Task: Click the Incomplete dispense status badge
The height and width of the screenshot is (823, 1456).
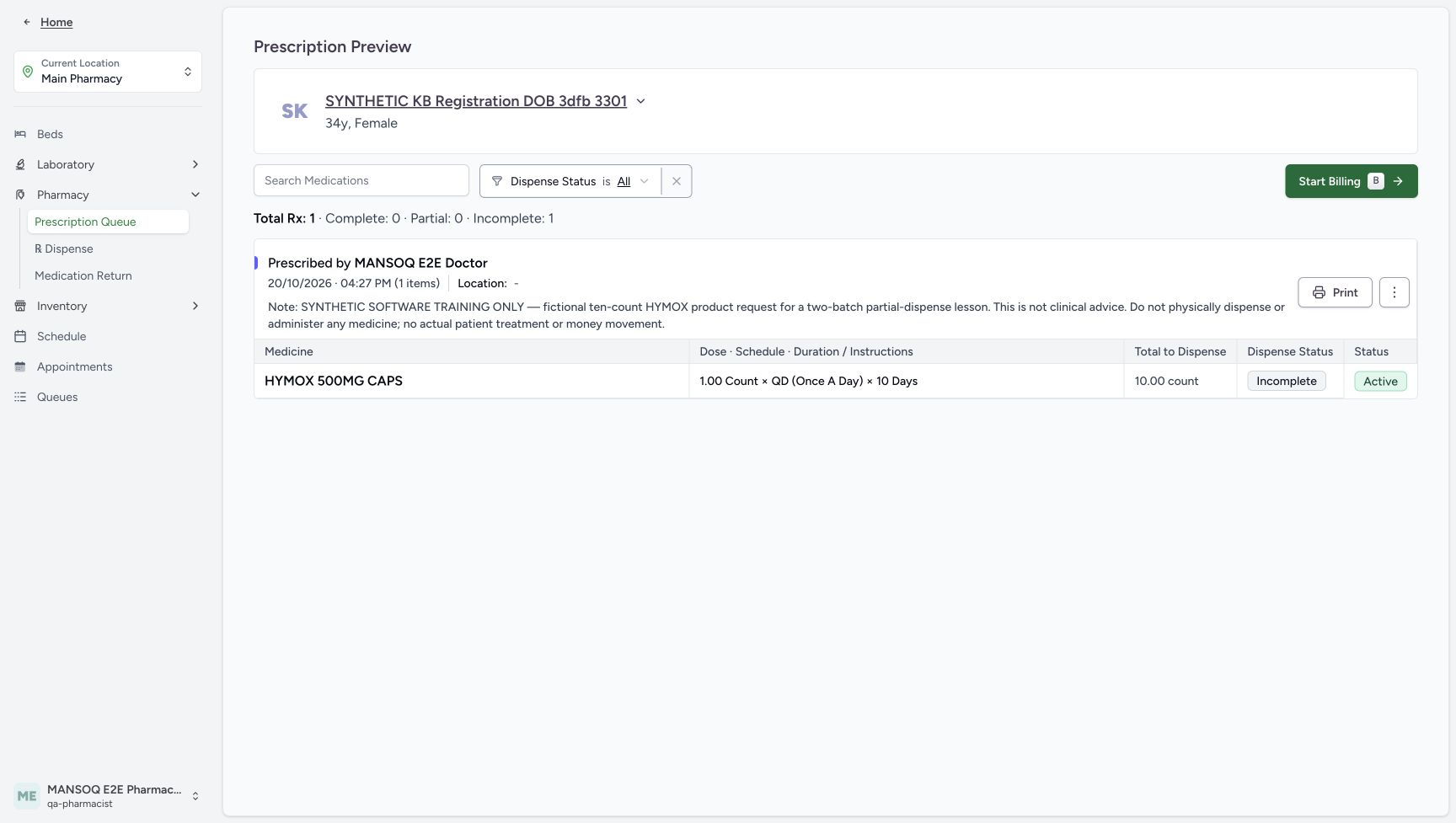Action: click(1287, 381)
